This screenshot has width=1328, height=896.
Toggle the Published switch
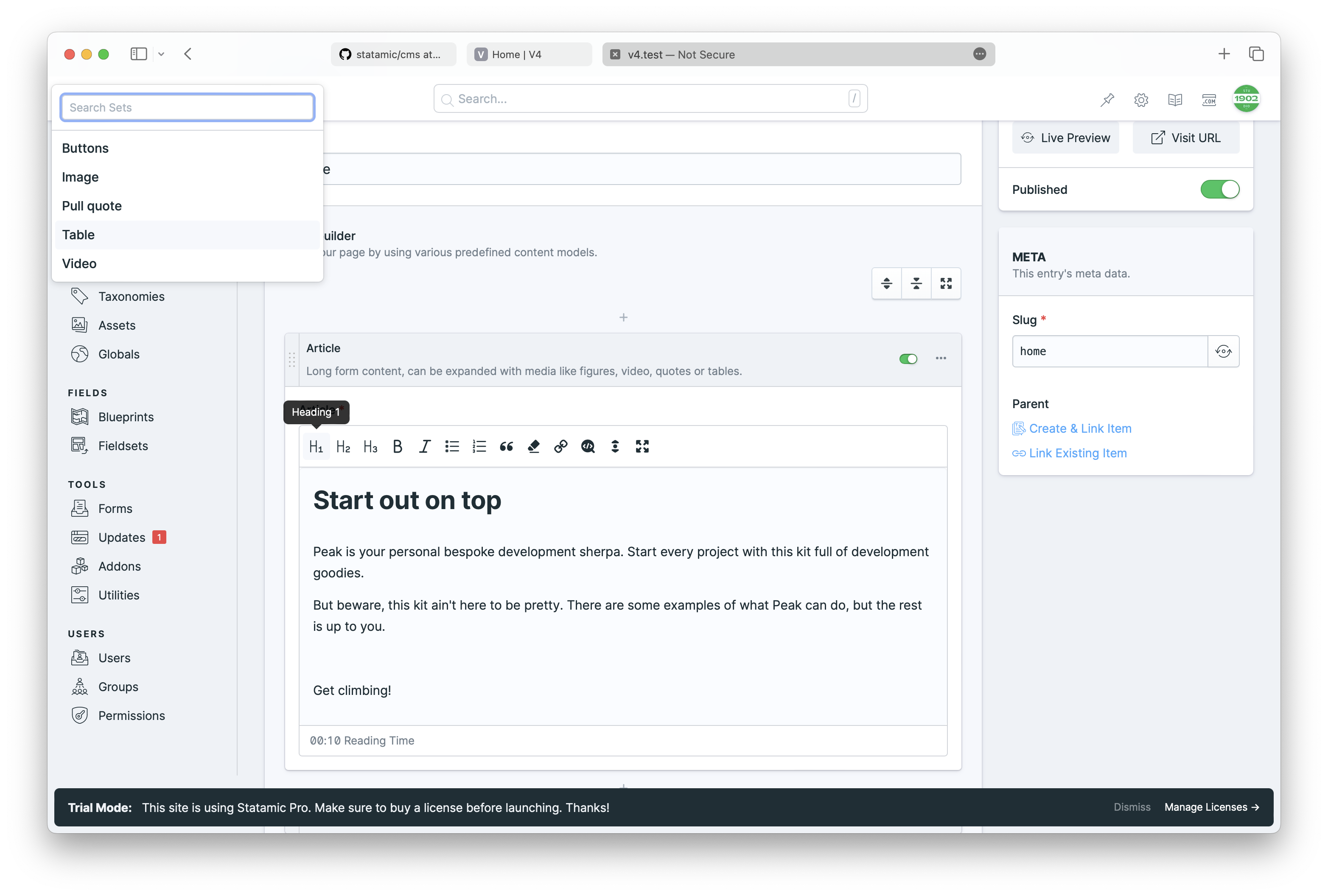[x=1220, y=190]
